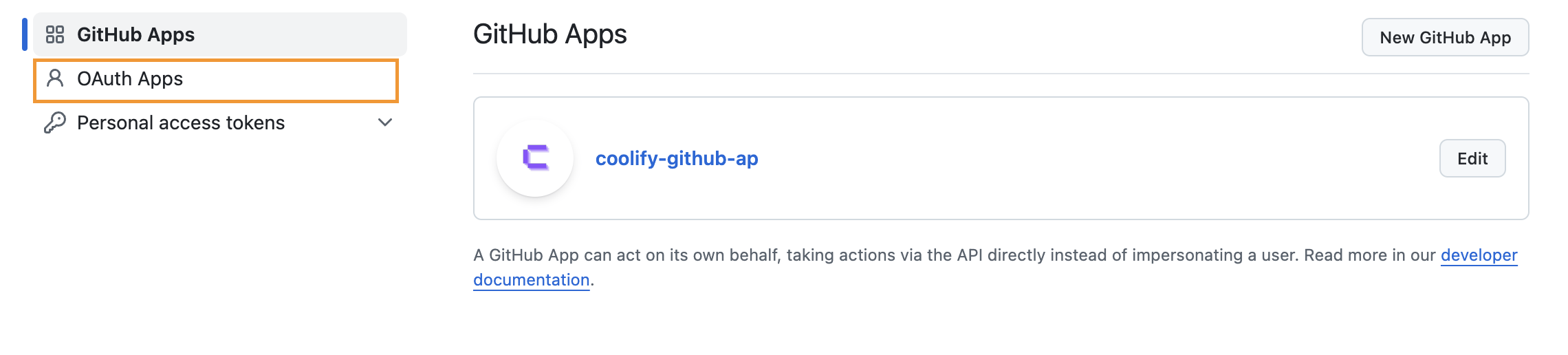Click the GitHub Apps grid icon in sidebar
This screenshot has width=1568, height=355.
[x=55, y=34]
